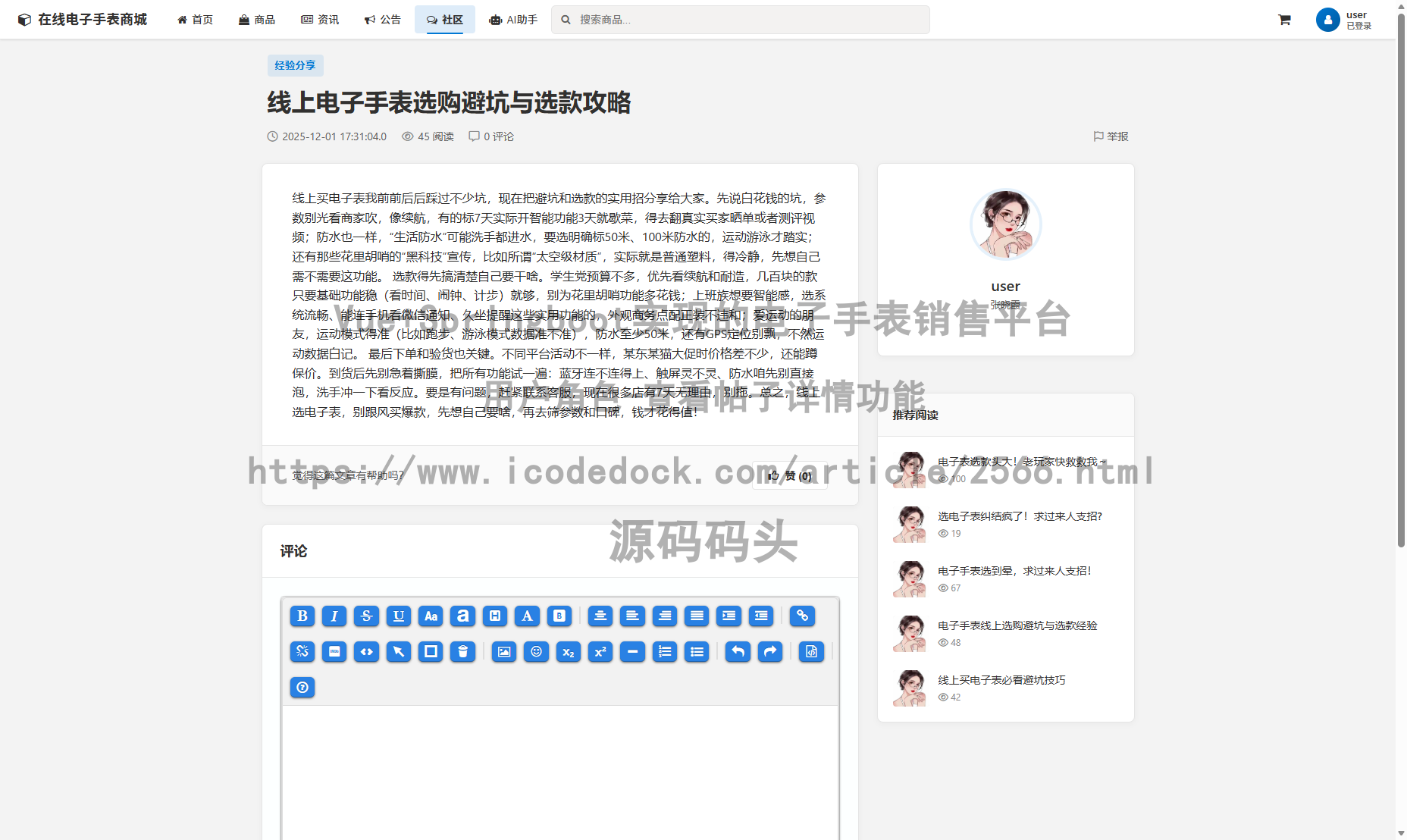Image resolution: width=1407 pixels, height=840 pixels.
Task: Click the trash can clear icon
Action: (x=462, y=651)
